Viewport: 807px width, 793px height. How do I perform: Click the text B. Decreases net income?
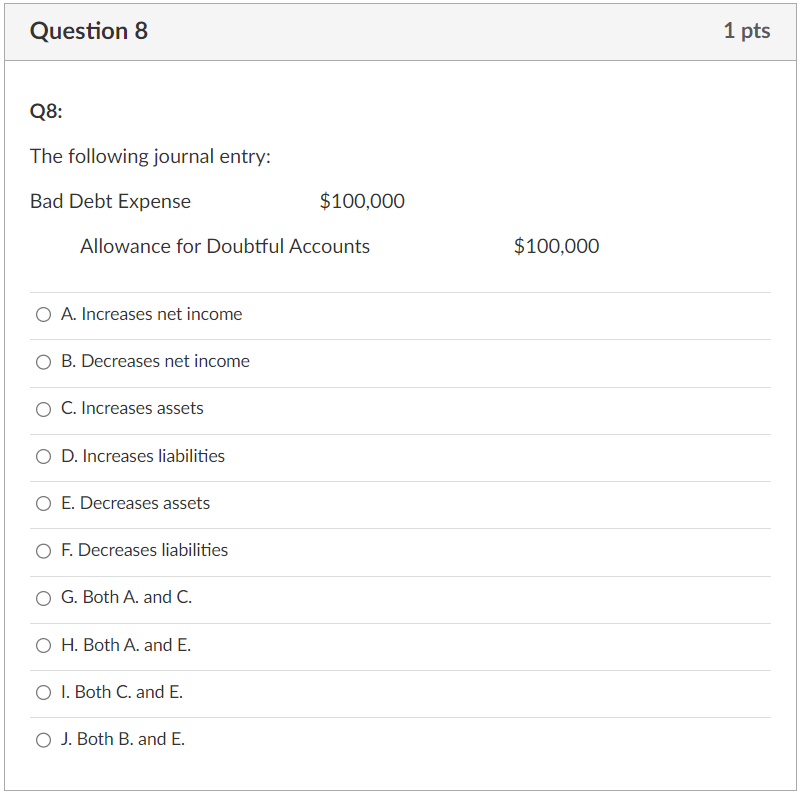pos(154,361)
